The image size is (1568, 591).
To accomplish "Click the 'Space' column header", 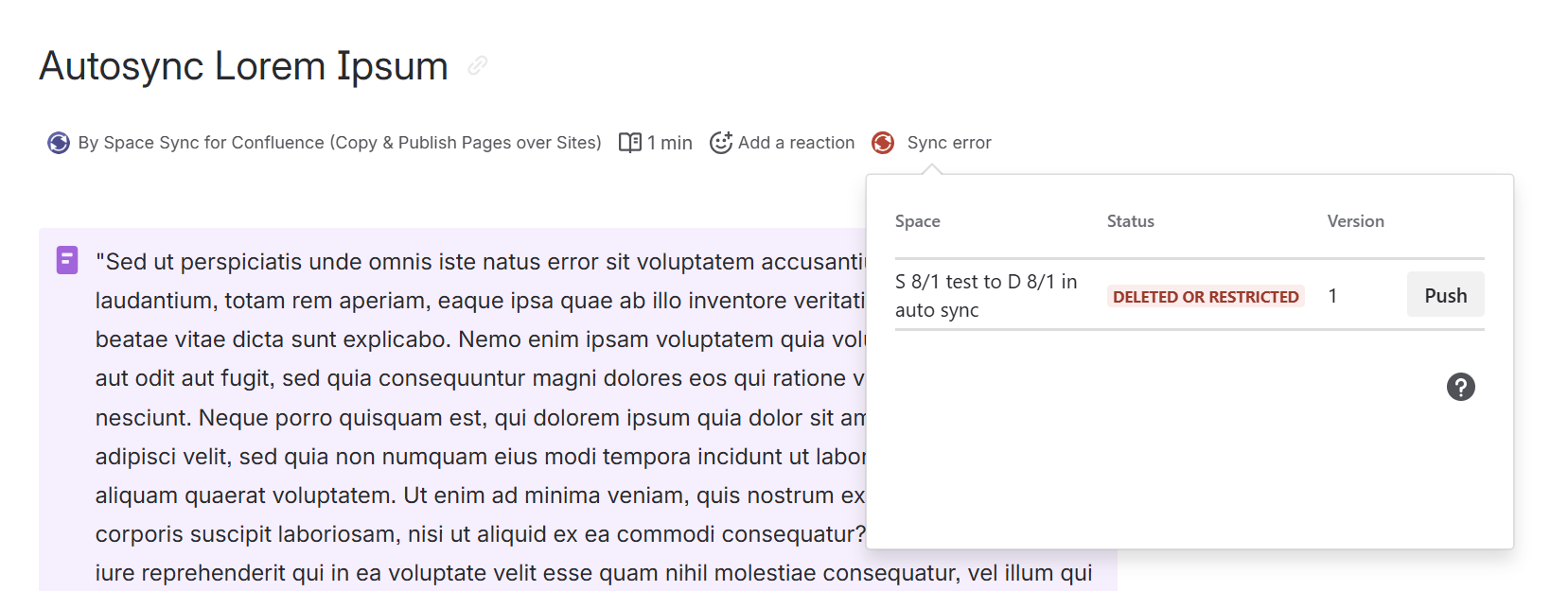I will (x=917, y=221).
